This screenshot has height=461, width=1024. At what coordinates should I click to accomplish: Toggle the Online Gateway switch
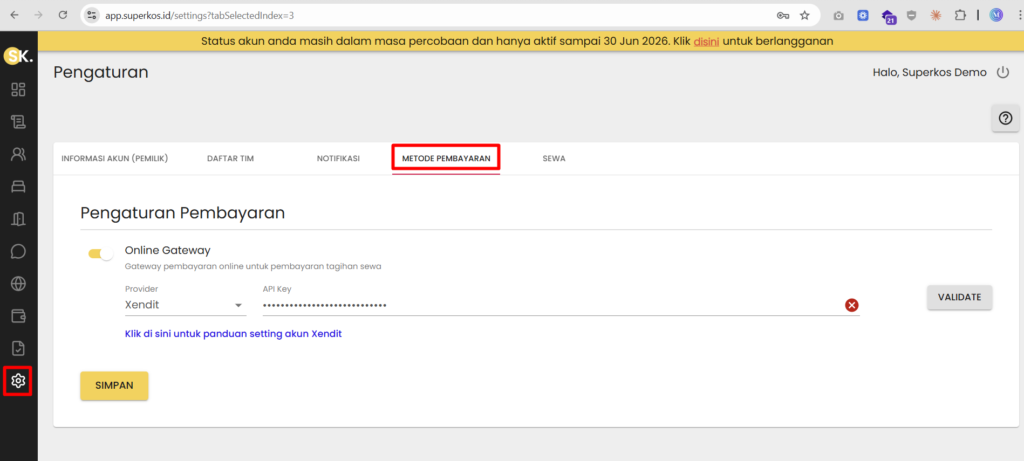coord(101,254)
